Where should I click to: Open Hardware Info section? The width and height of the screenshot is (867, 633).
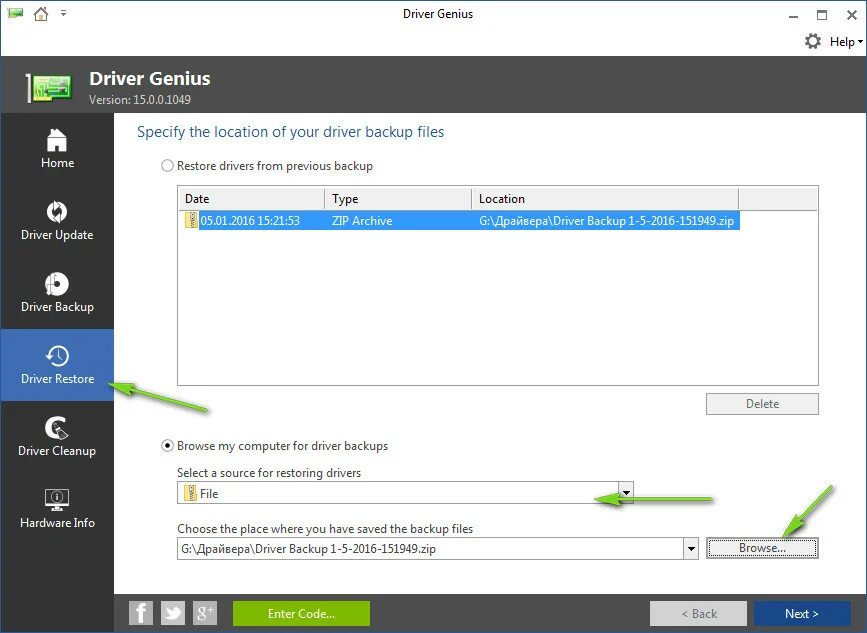[57, 509]
